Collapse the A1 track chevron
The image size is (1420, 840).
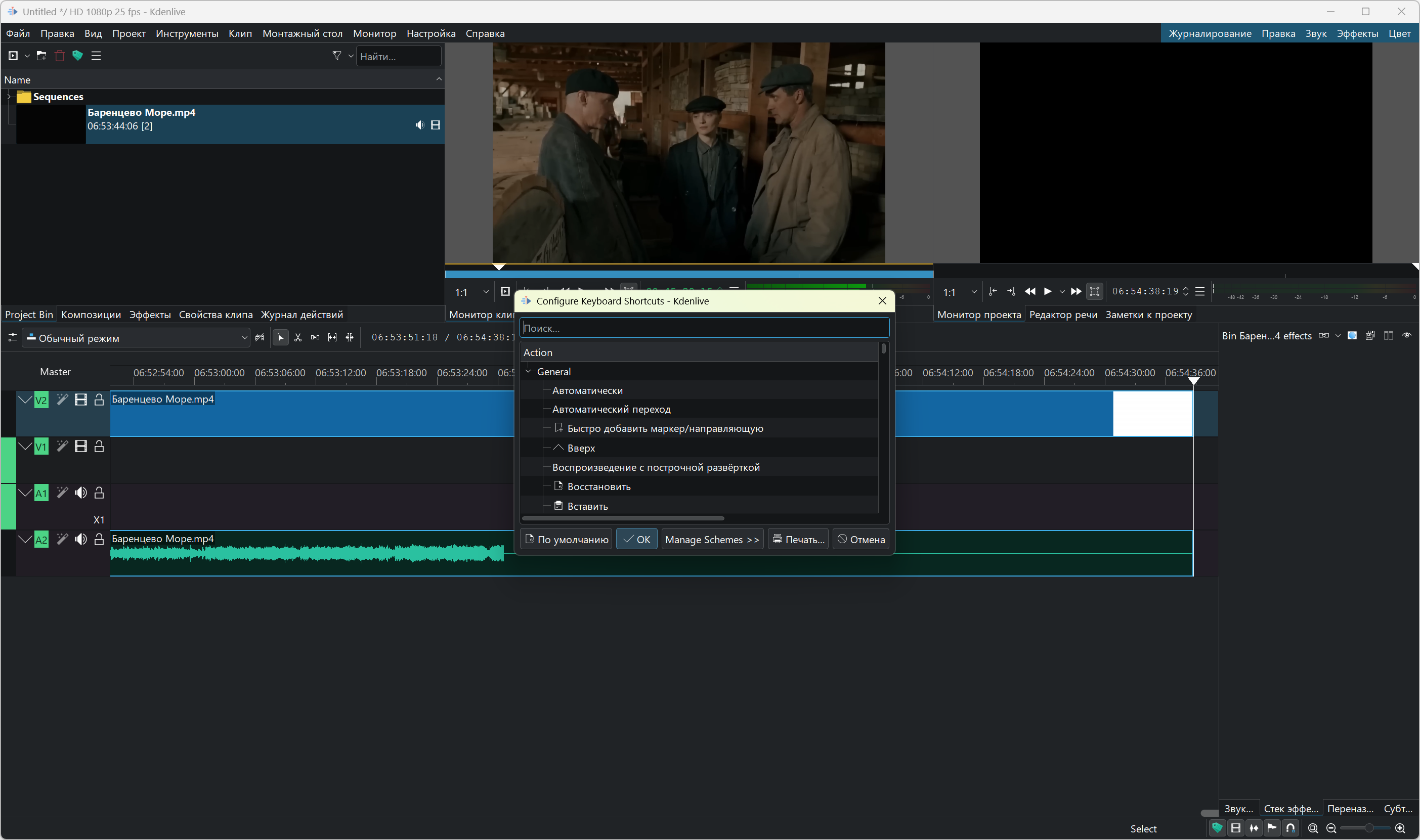(x=25, y=493)
